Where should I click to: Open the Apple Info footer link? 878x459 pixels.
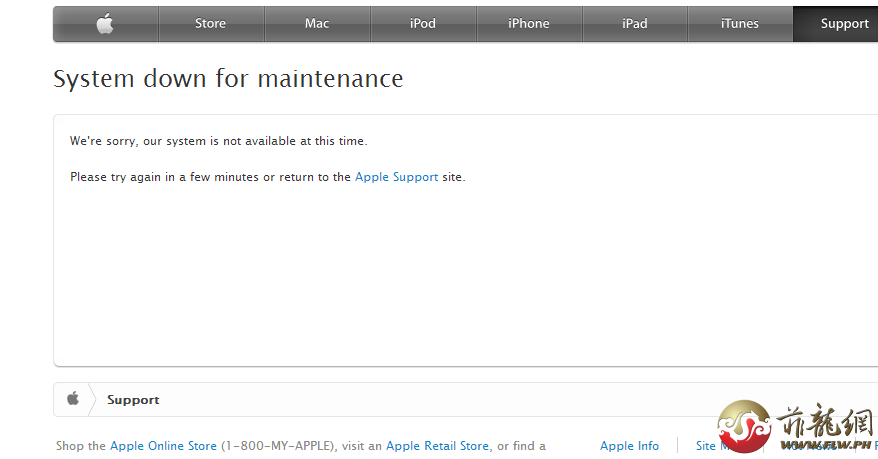[x=629, y=446]
